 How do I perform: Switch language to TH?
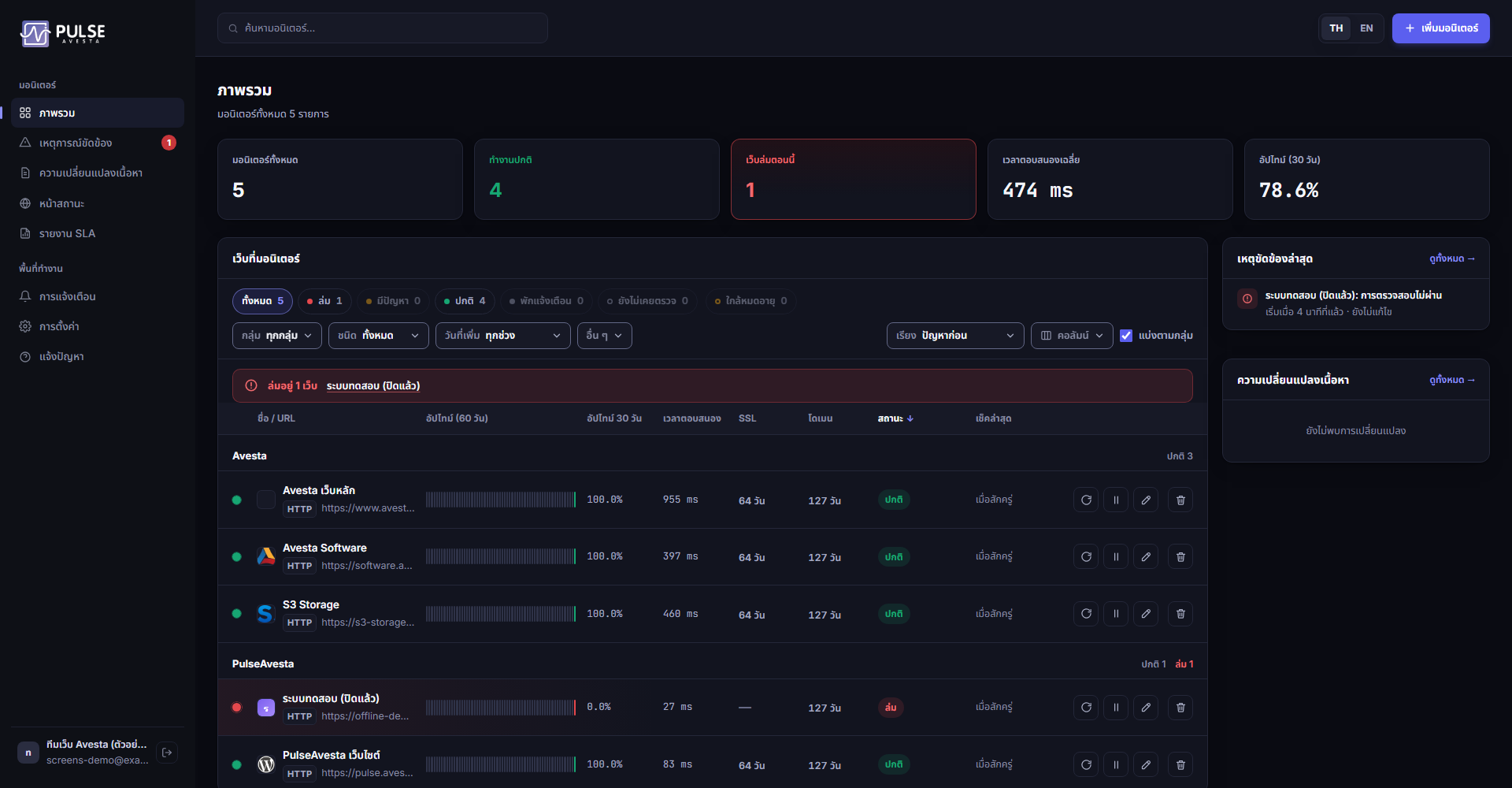1336,28
